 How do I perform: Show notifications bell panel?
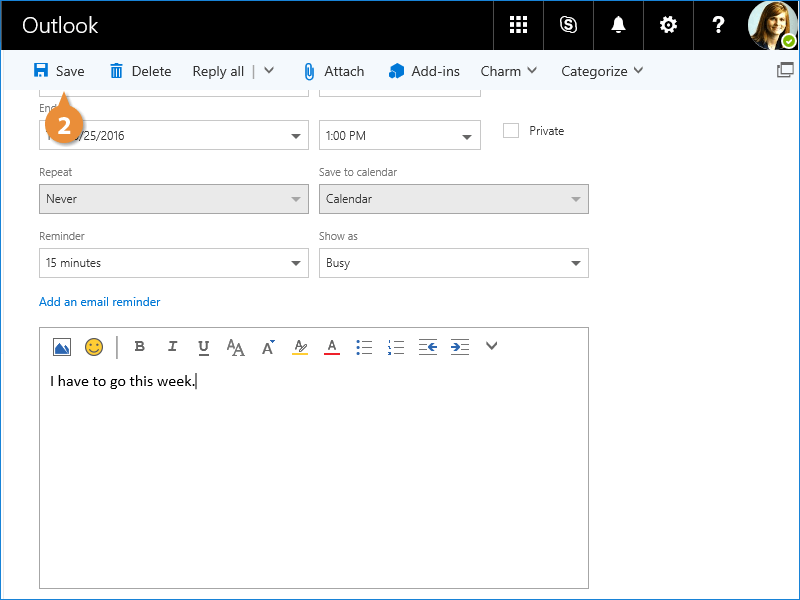(x=619, y=25)
